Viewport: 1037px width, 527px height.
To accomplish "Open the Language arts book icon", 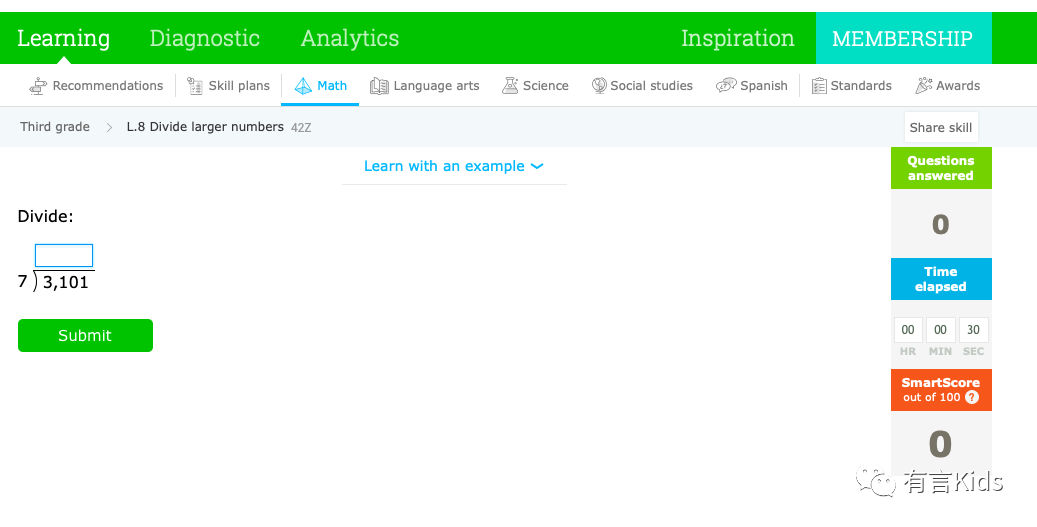I will click(x=379, y=86).
